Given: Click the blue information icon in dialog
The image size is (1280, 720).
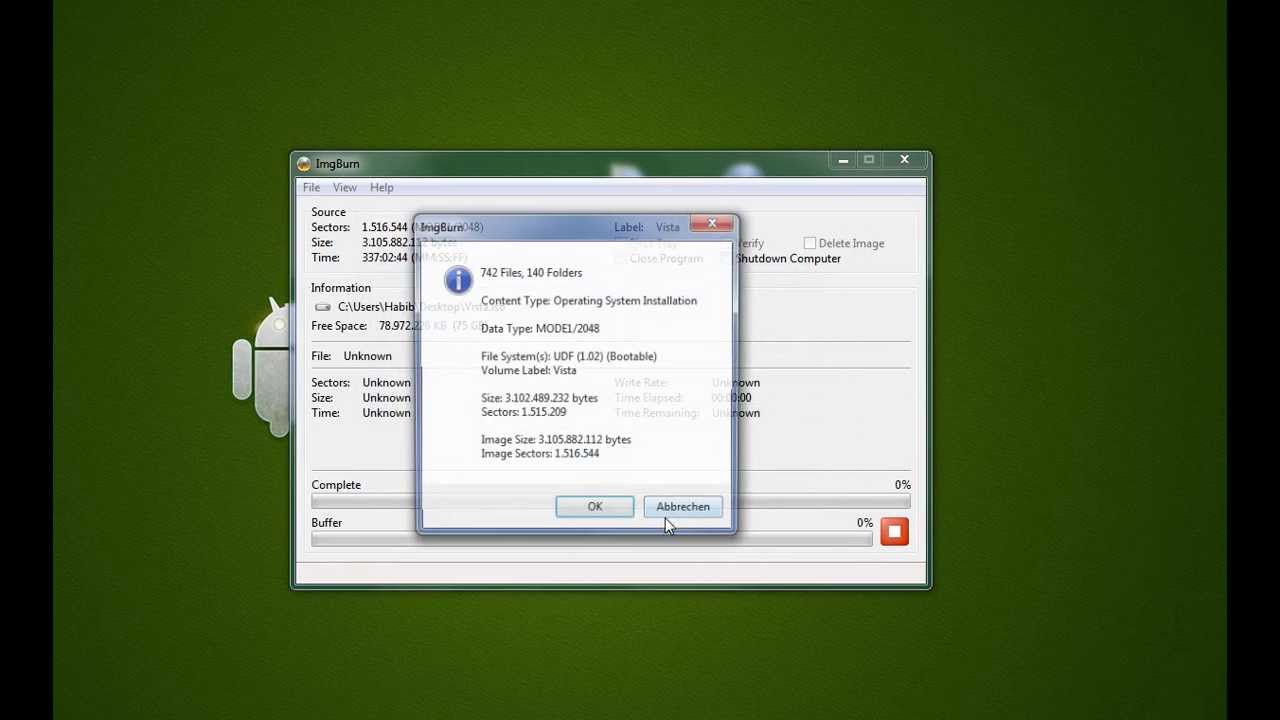Looking at the screenshot, I should pyautogui.click(x=458, y=281).
